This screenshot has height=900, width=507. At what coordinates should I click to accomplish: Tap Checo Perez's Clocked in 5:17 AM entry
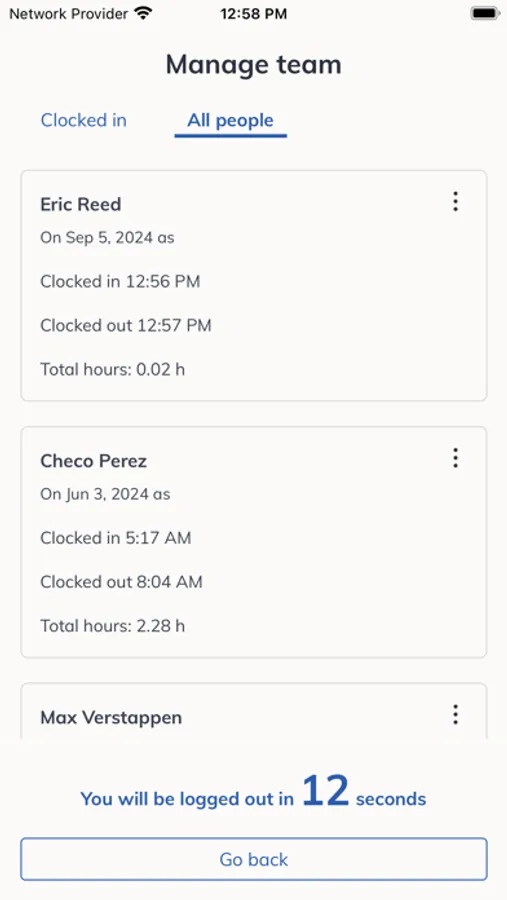pyautogui.click(x=115, y=538)
